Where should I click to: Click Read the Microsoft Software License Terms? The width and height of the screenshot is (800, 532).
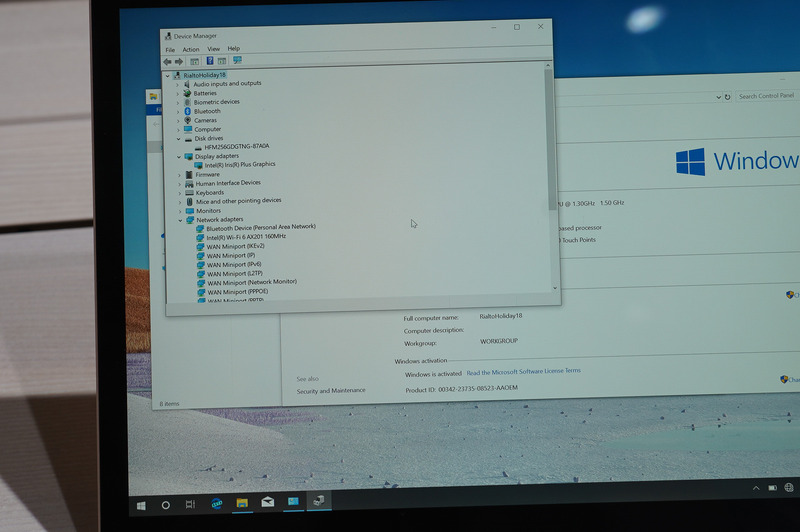(523, 371)
